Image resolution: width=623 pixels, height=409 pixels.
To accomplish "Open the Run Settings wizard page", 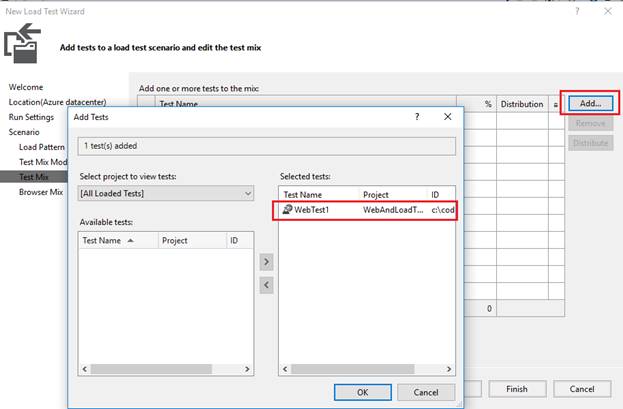I will click(31, 117).
